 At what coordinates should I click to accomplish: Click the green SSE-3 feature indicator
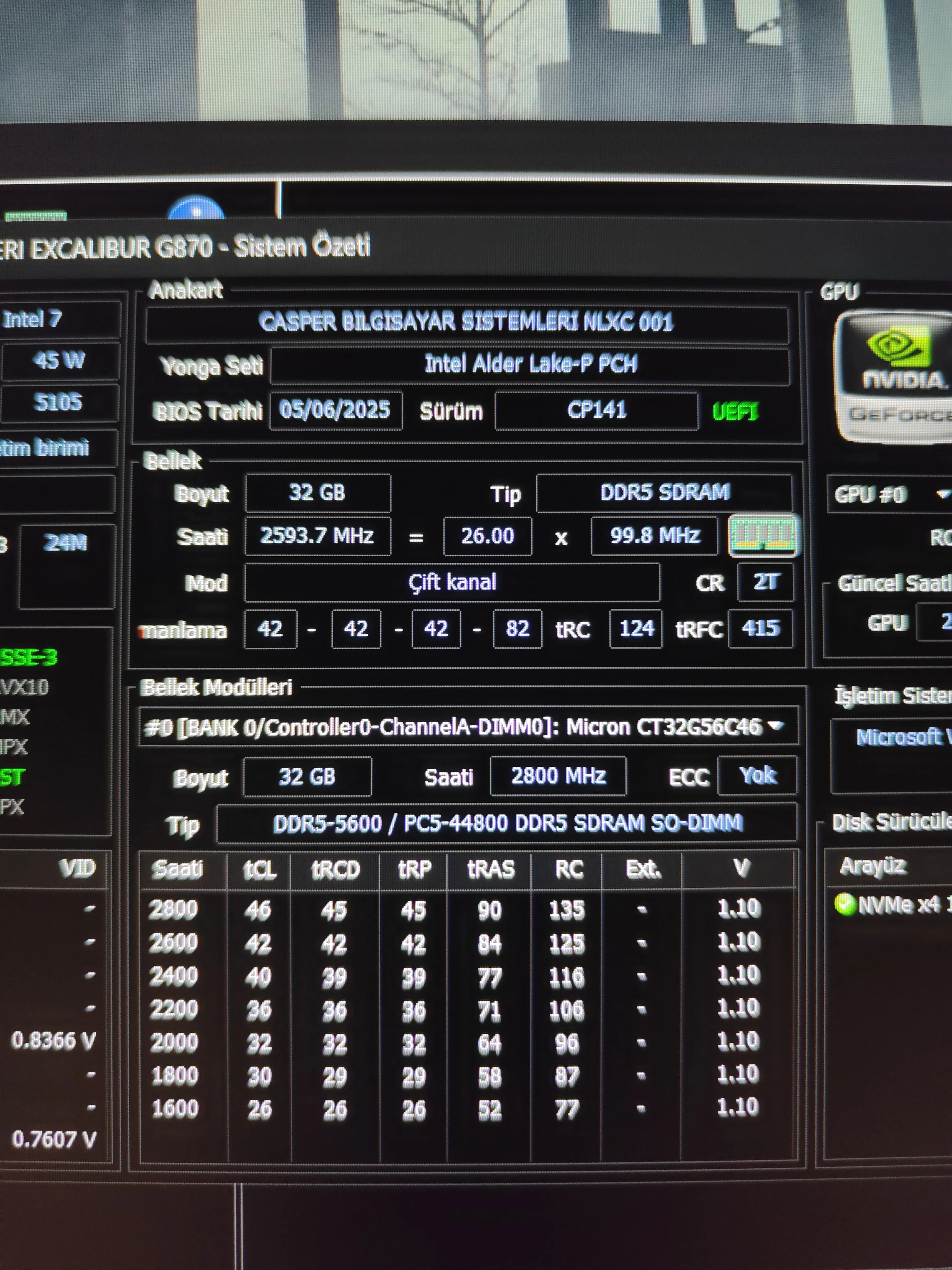[29, 657]
